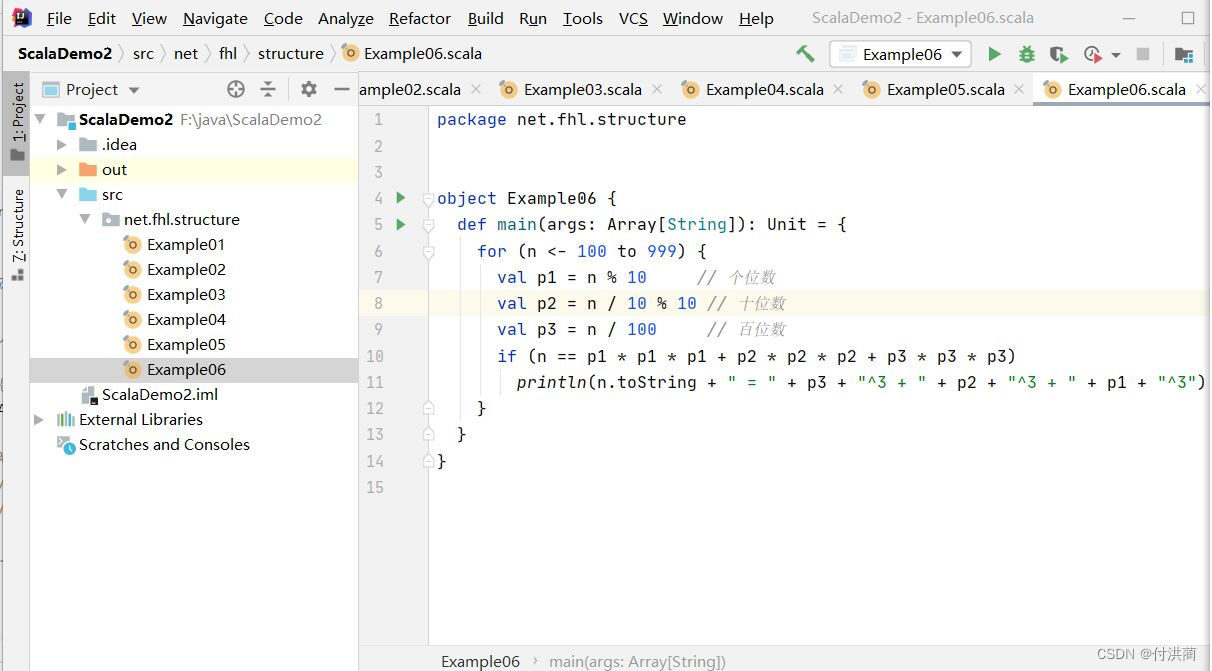The image size is (1212, 671).
Task: Open the Edit menu
Action: point(101,18)
